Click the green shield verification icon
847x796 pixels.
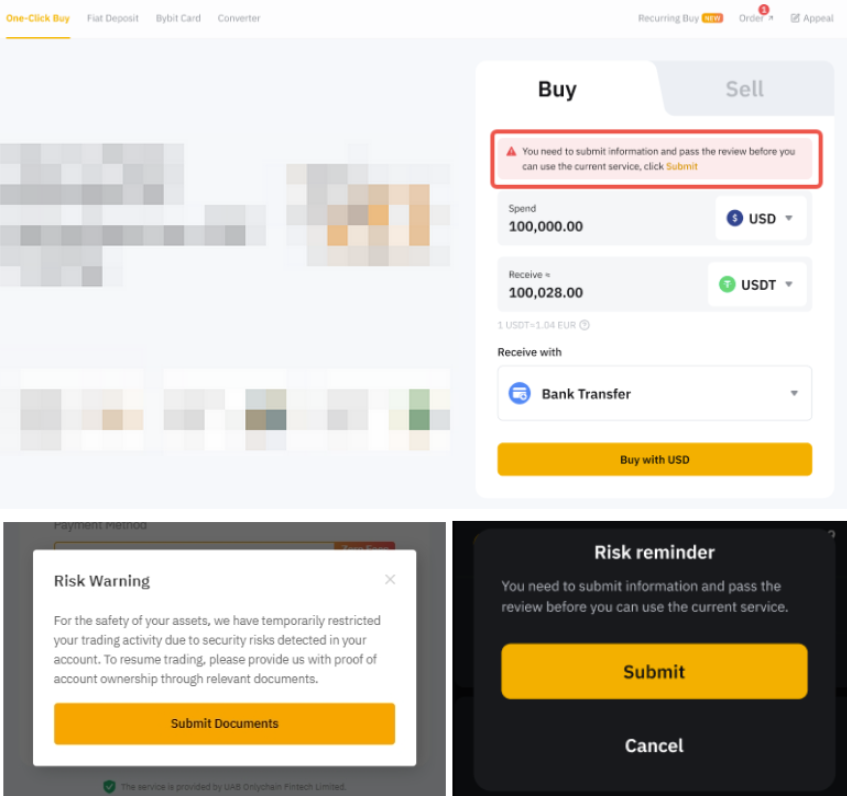pyautogui.click(x=109, y=787)
